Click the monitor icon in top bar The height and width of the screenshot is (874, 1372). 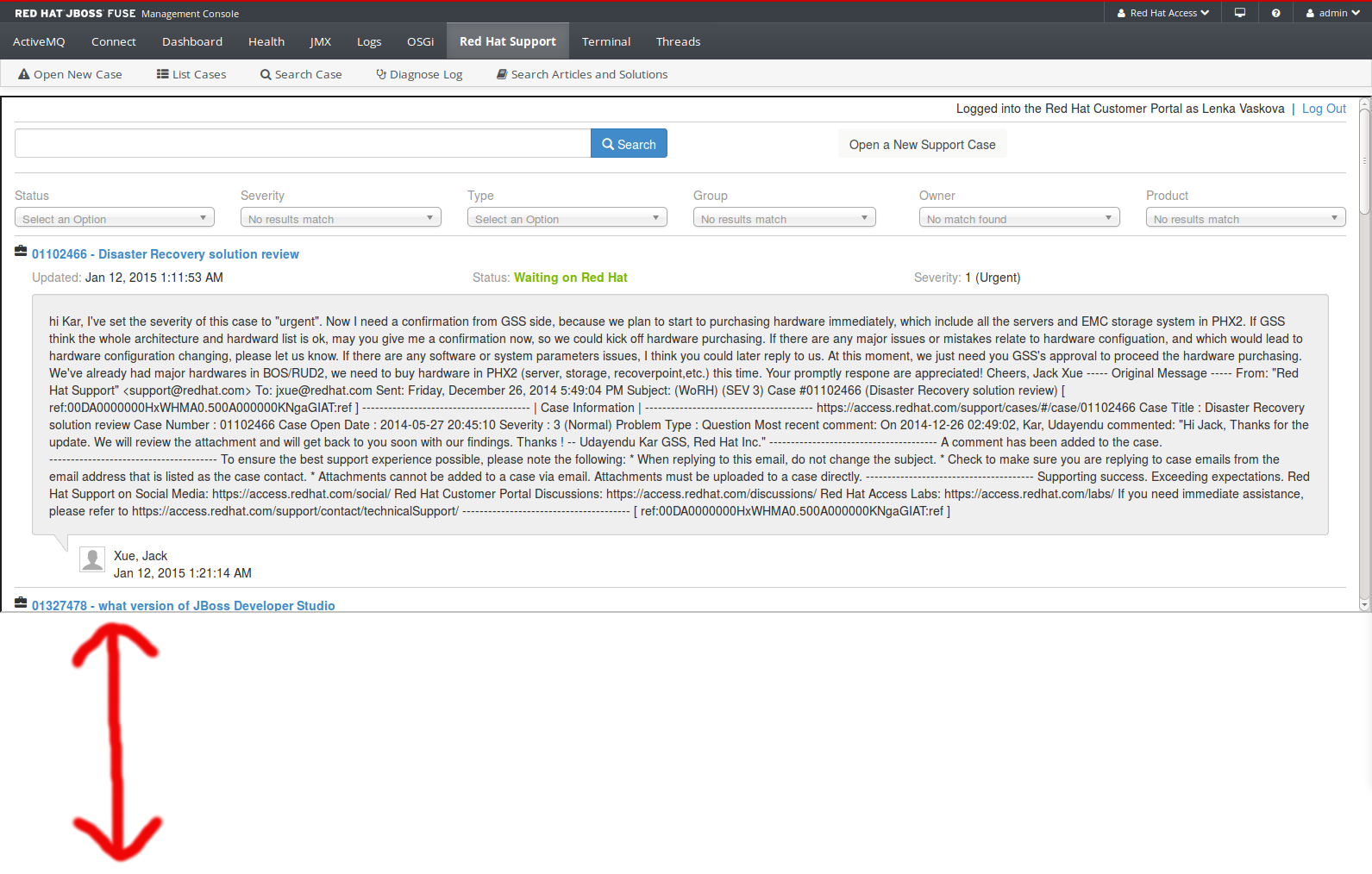tap(1240, 13)
